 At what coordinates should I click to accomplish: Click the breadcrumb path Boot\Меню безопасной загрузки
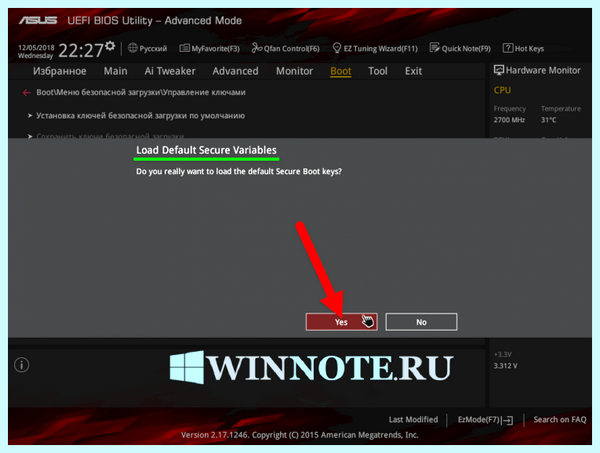(141, 92)
